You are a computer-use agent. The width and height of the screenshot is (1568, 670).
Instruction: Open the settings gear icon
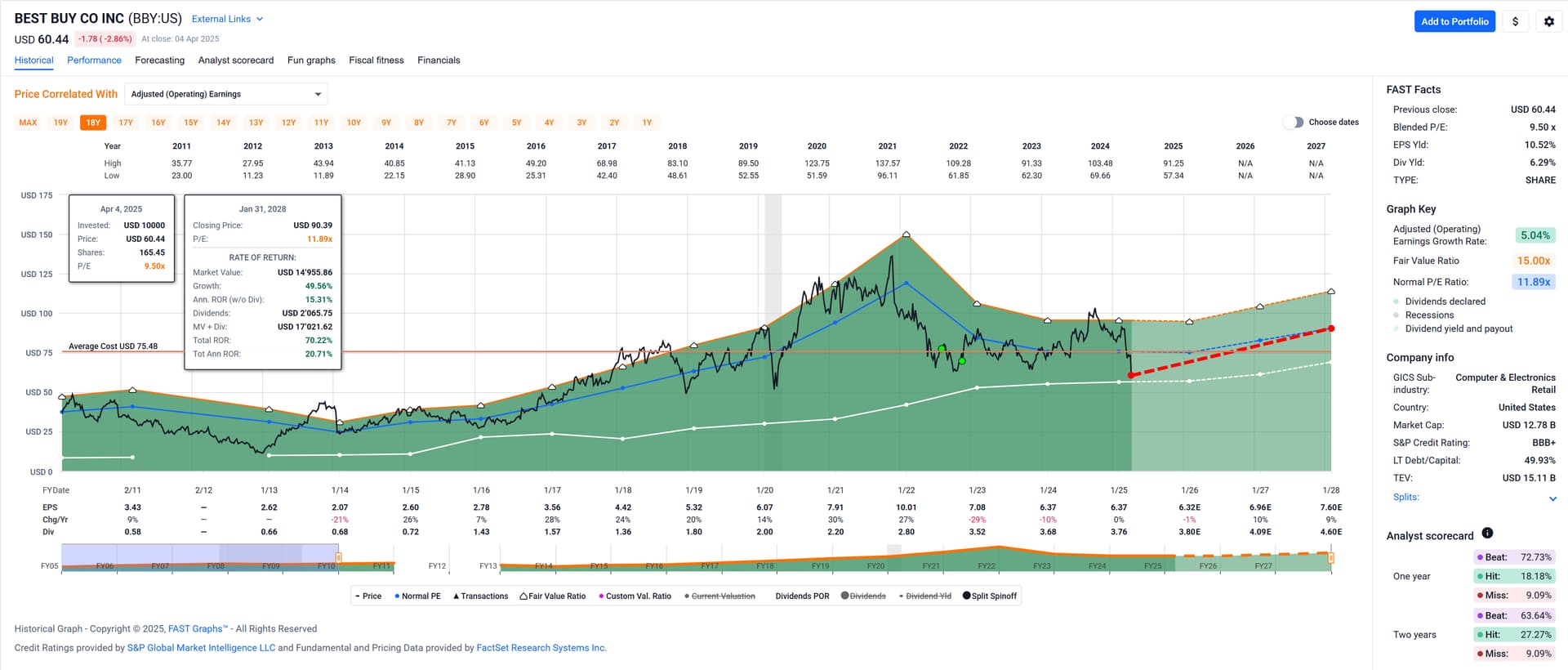(x=1548, y=21)
